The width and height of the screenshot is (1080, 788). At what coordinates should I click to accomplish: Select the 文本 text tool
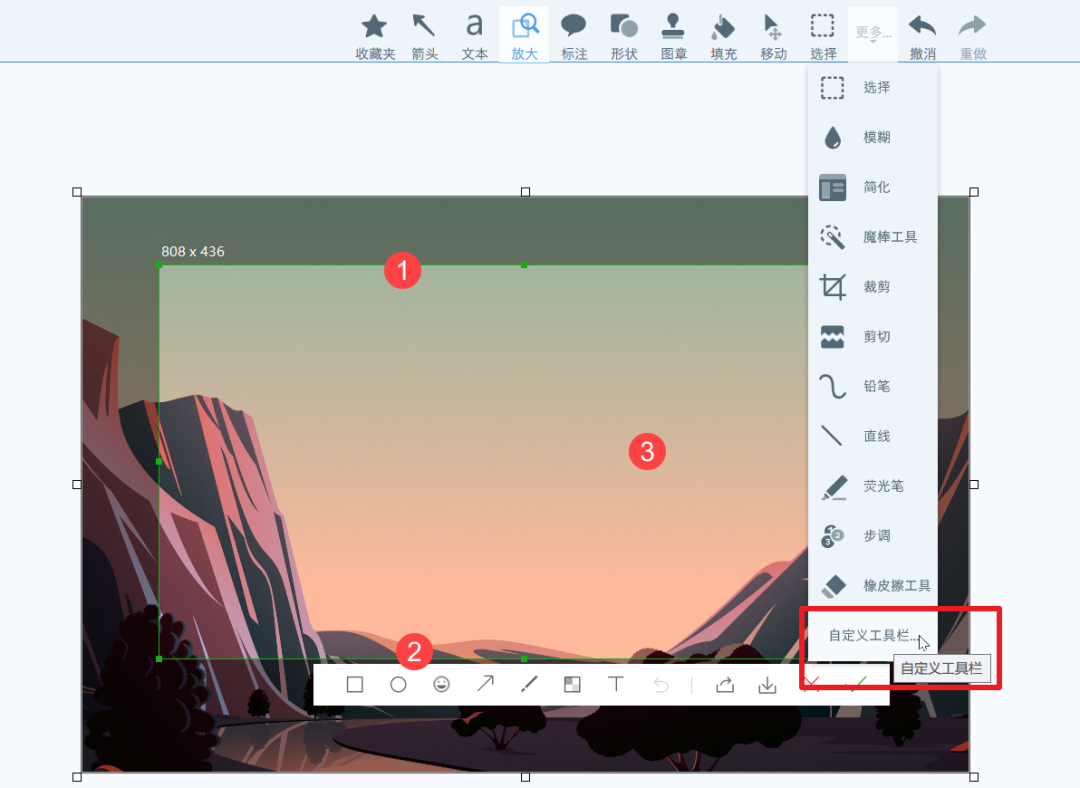coord(475,36)
